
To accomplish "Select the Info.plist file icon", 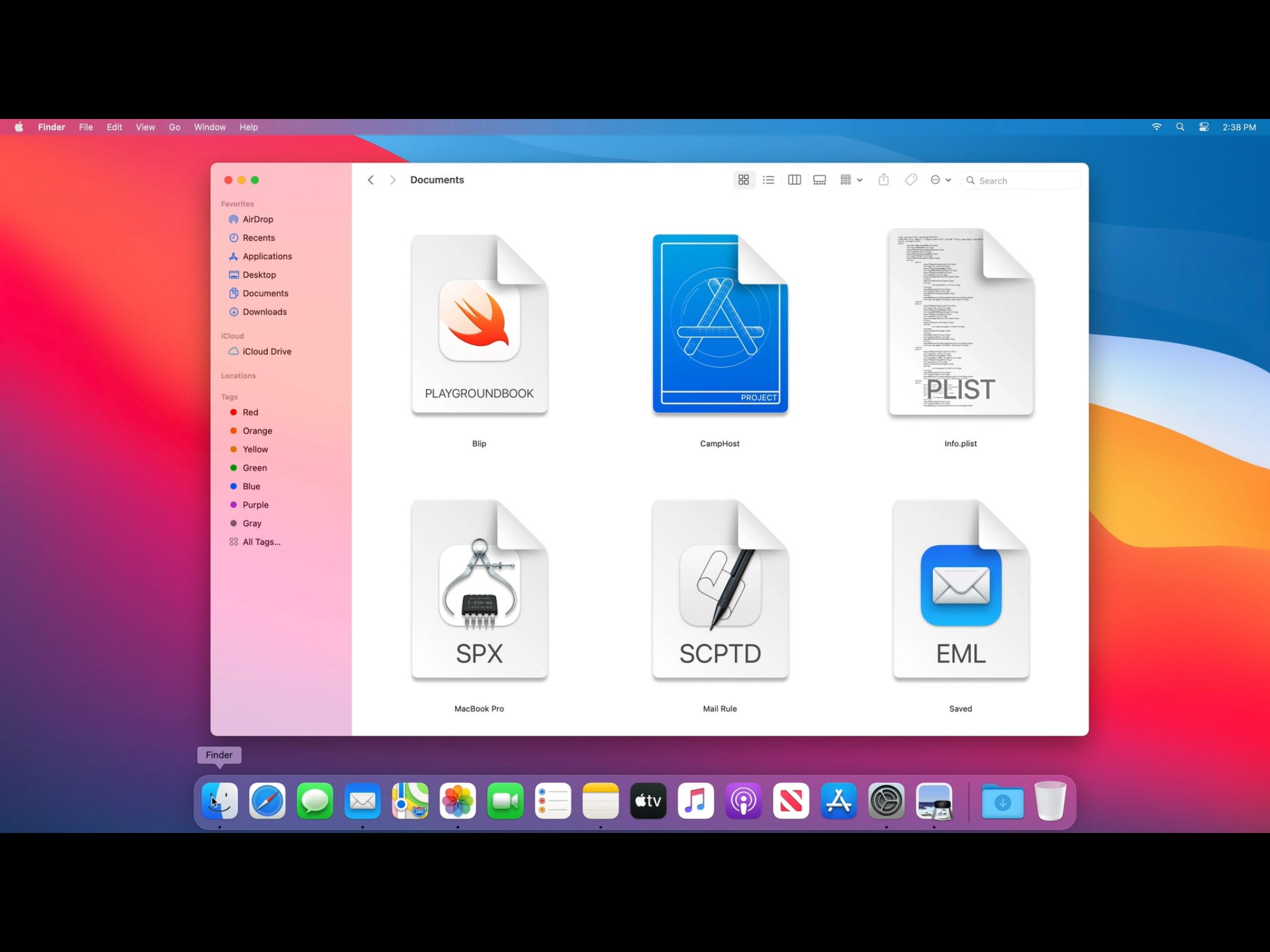I will point(961,322).
